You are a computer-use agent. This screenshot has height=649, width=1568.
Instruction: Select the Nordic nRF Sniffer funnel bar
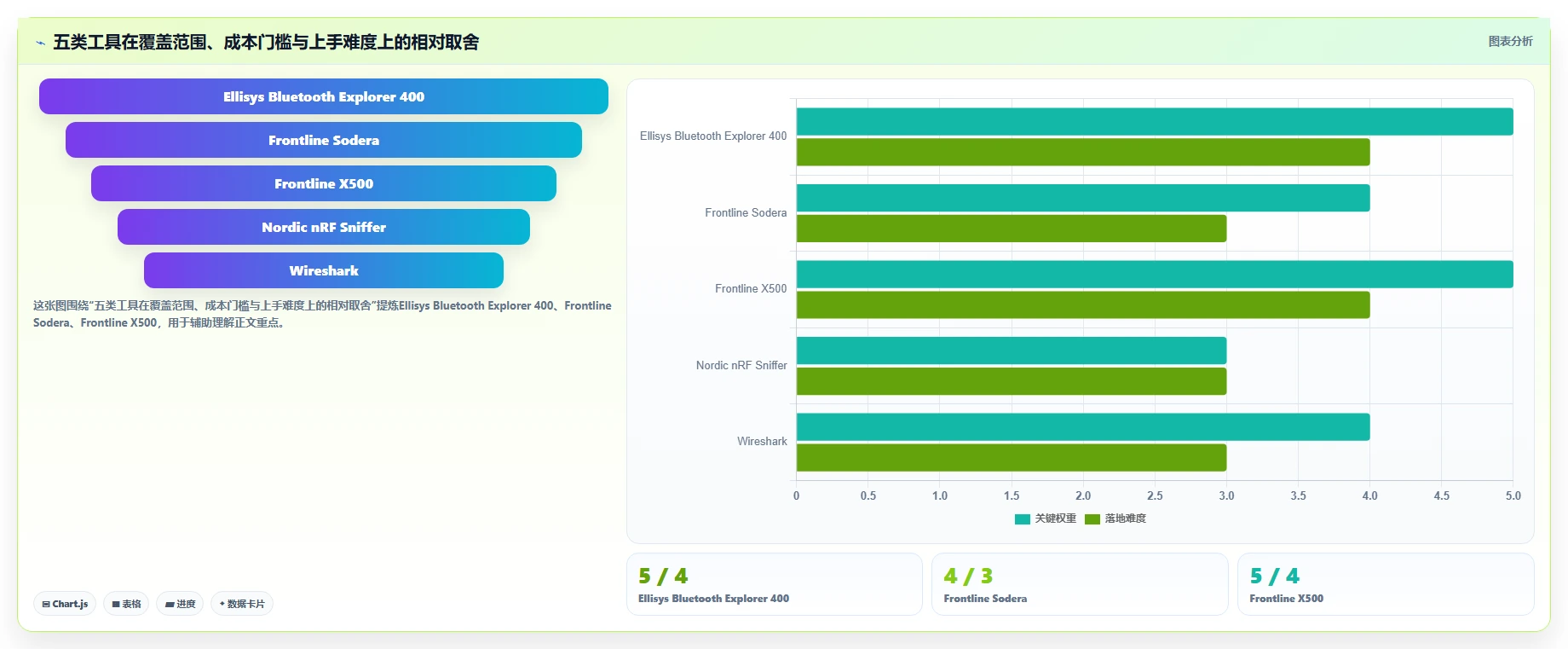[x=324, y=227]
